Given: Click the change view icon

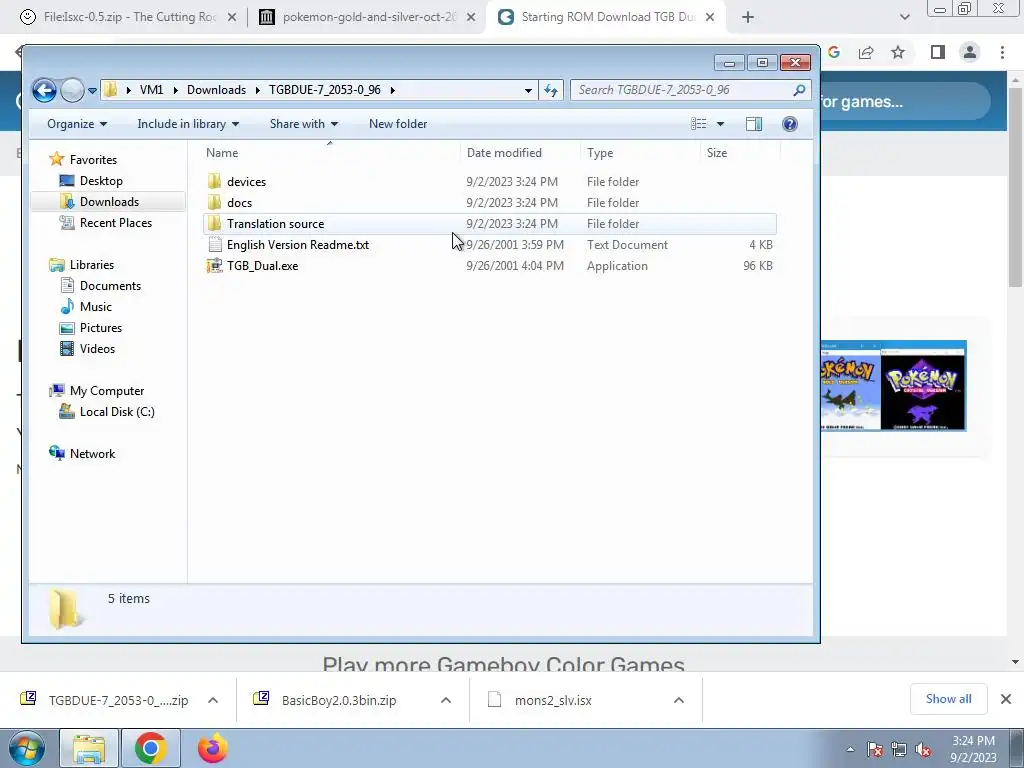Looking at the screenshot, I should 699,124.
